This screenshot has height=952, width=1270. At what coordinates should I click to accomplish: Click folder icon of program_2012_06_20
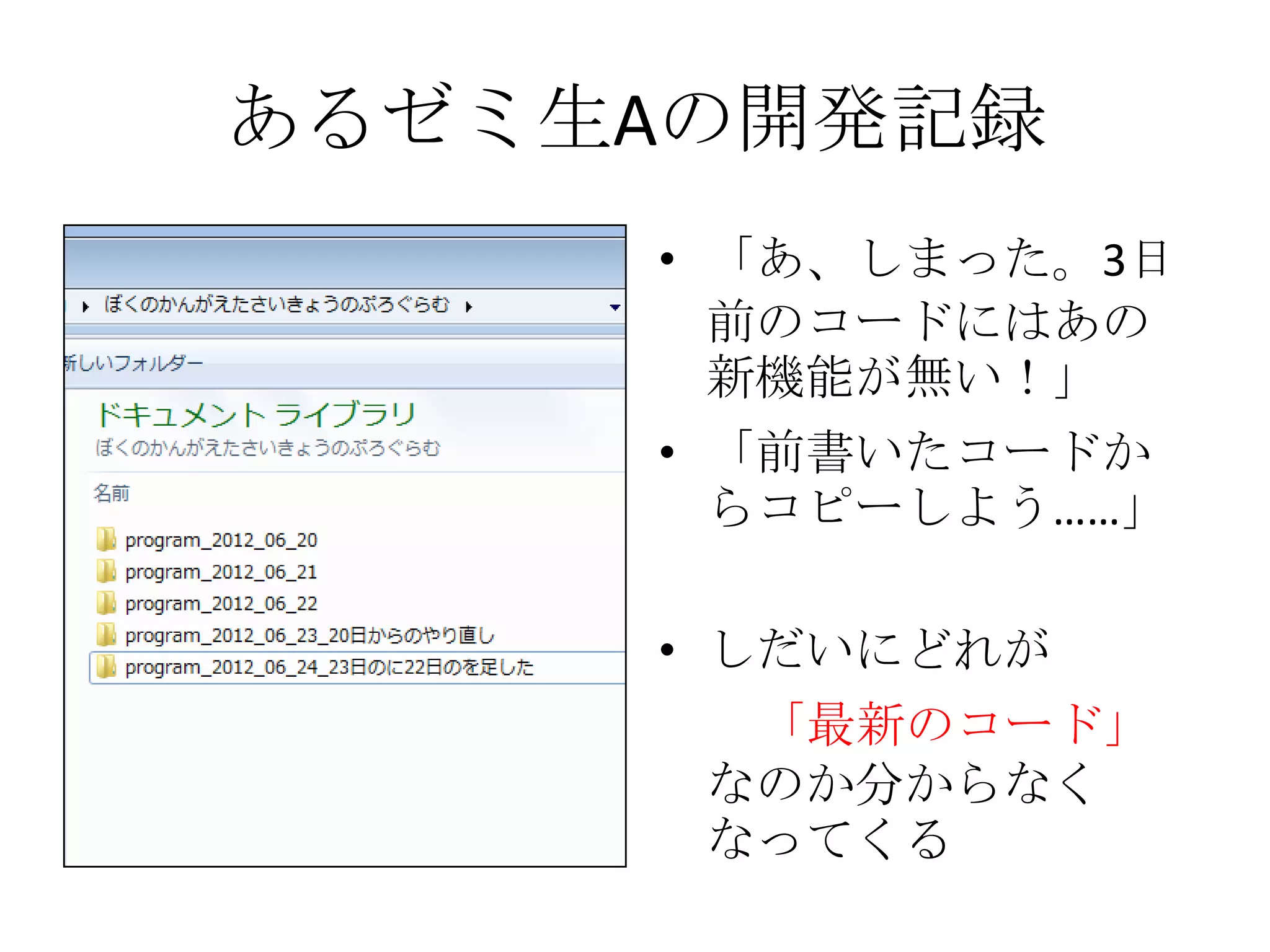click(106, 539)
